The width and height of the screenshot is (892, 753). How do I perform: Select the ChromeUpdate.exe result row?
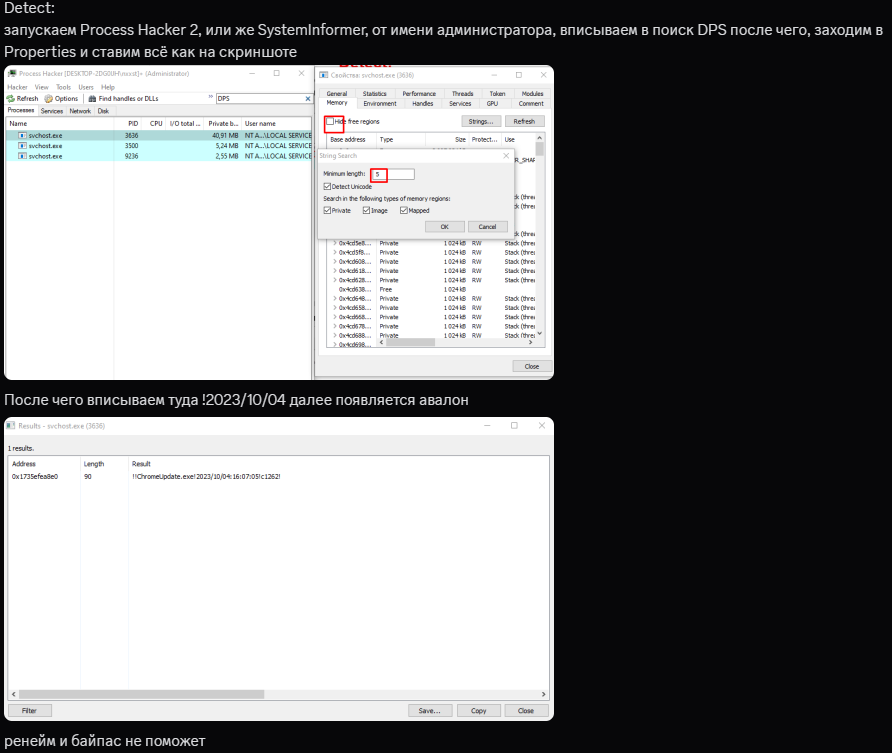click(279, 477)
